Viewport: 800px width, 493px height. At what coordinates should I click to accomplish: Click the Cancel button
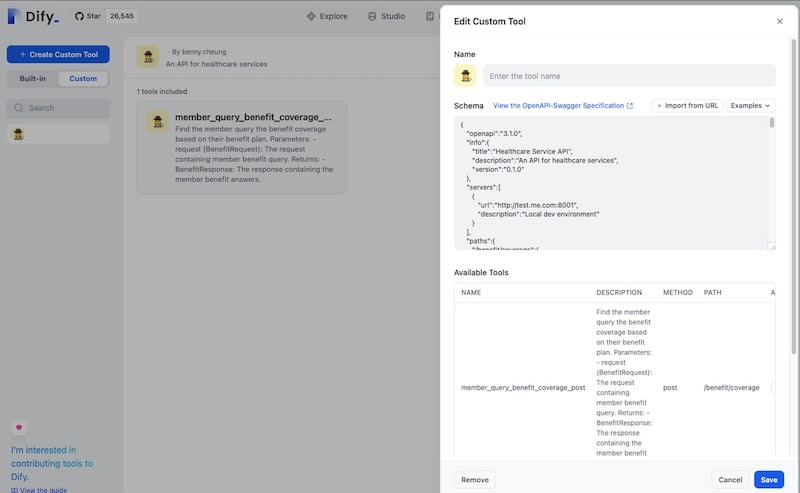730,480
